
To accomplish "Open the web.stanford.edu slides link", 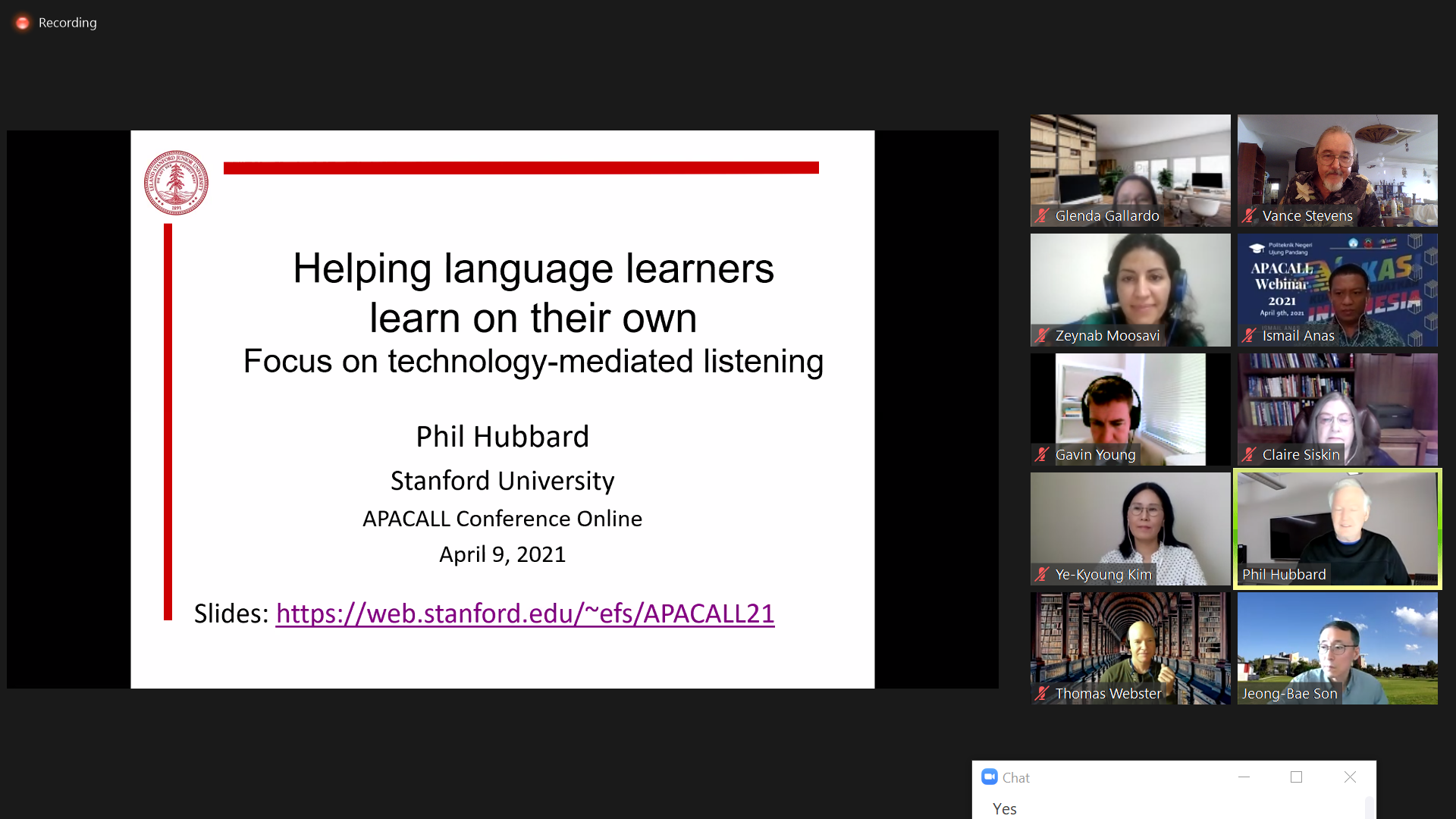I will 525,613.
